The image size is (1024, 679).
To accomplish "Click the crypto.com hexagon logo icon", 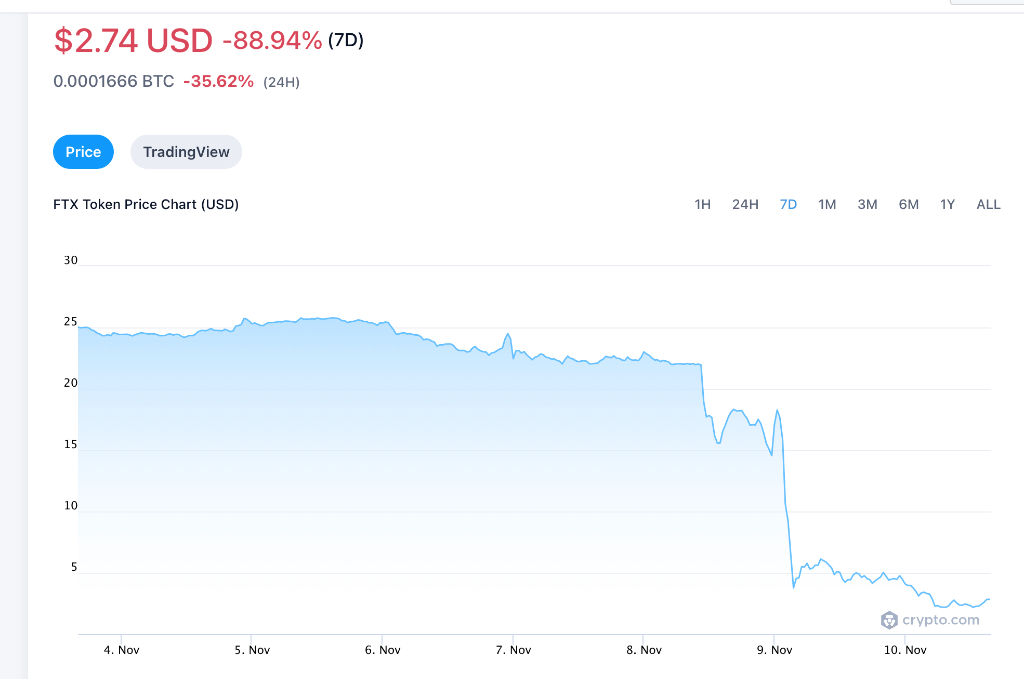I will 889,620.
